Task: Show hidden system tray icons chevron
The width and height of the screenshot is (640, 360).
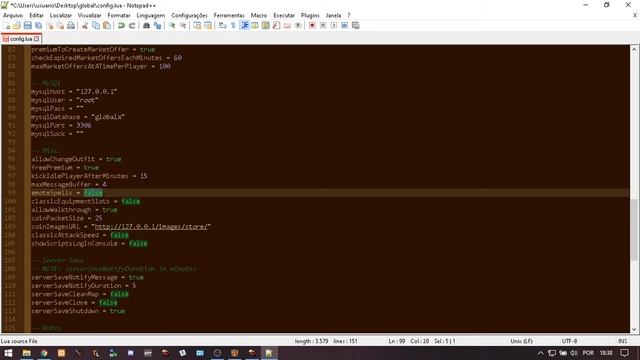Action: (540, 353)
